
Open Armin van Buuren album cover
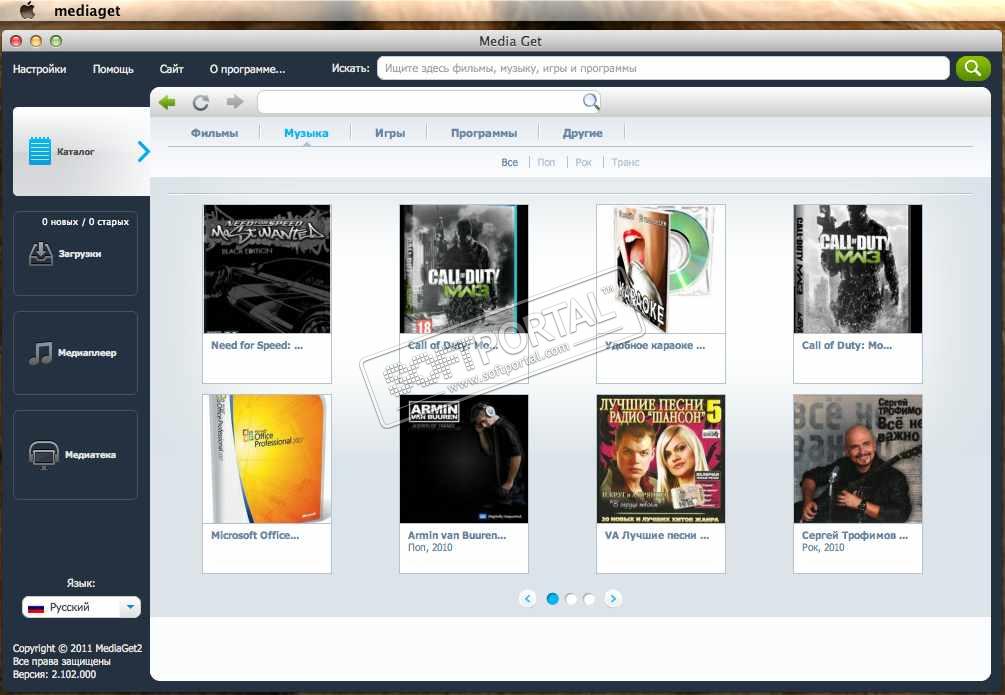463,458
